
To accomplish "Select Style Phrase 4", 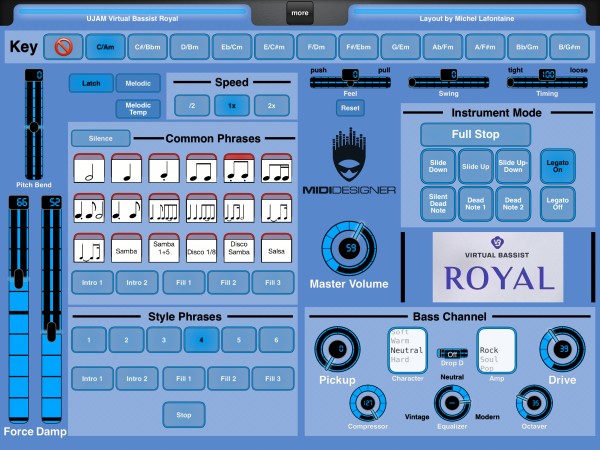I will tap(201, 340).
